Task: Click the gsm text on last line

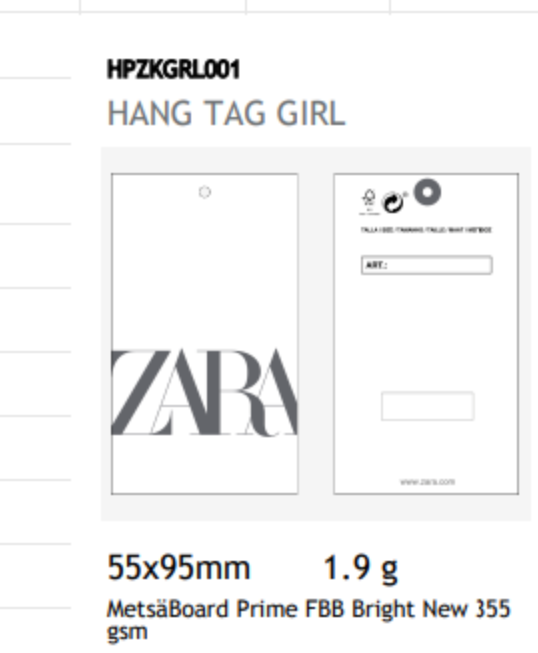Action: click(127, 632)
